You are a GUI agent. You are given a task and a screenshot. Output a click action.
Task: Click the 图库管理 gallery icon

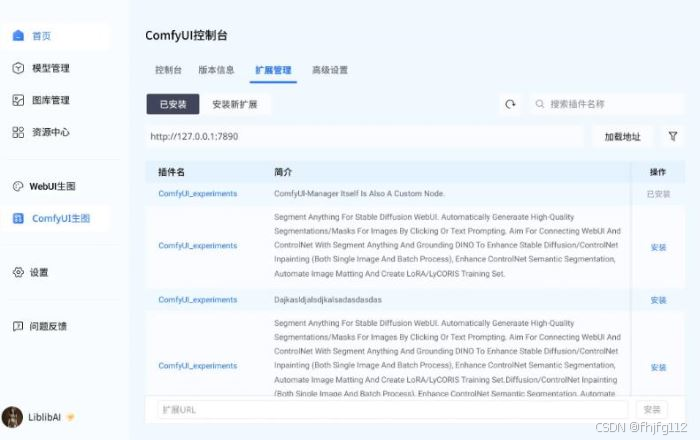(18, 100)
